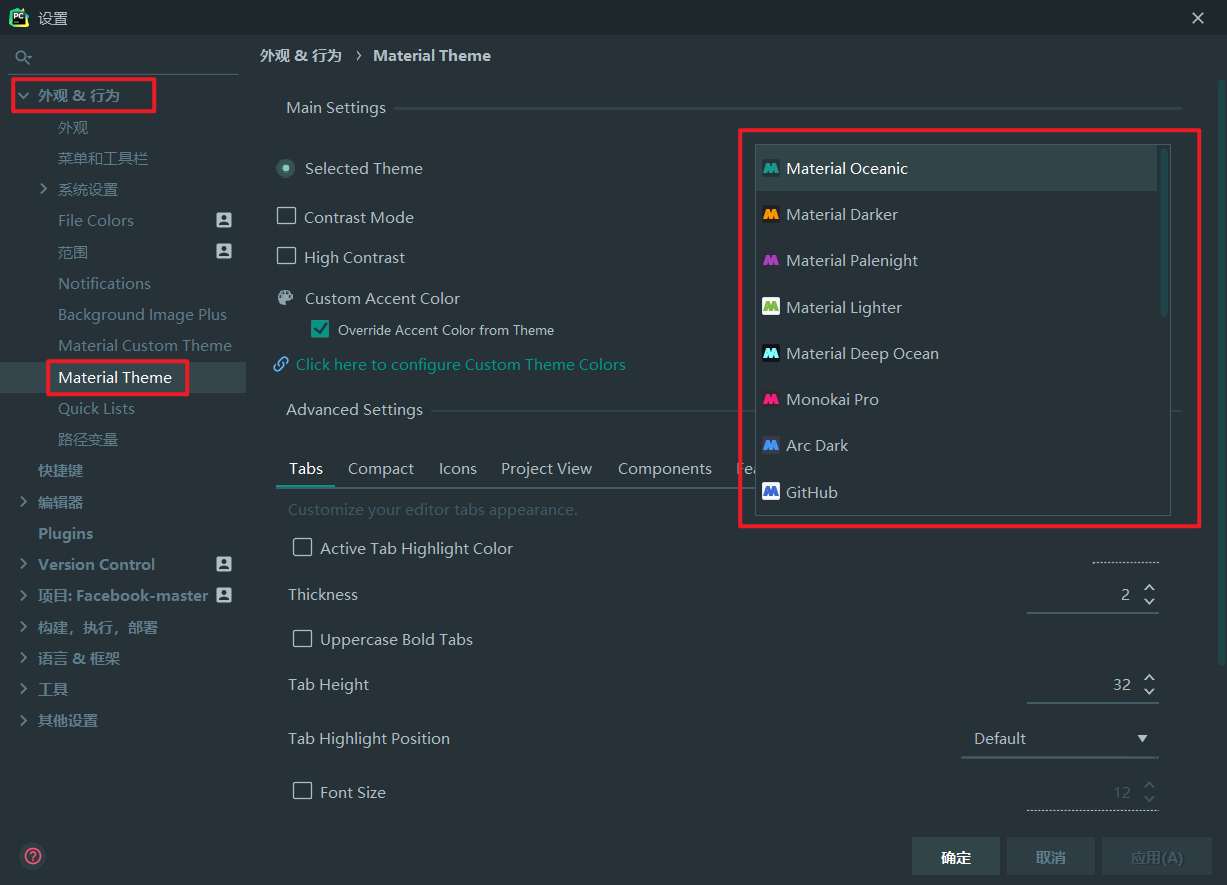Image resolution: width=1227 pixels, height=885 pixels.
Task: Click the 应用(A) apply button
Action: coord(1157,857)
